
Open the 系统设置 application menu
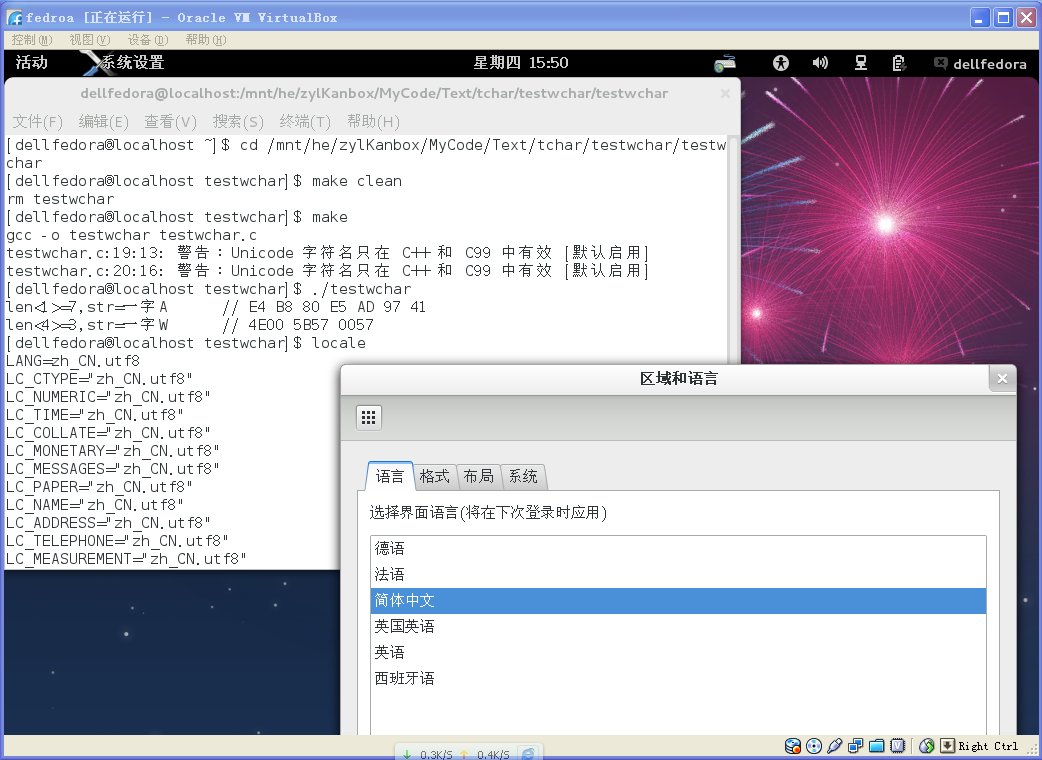coord(124,62)
